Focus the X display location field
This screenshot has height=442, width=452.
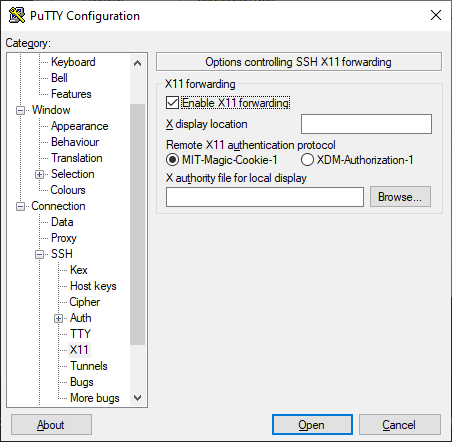click(366, 124)
